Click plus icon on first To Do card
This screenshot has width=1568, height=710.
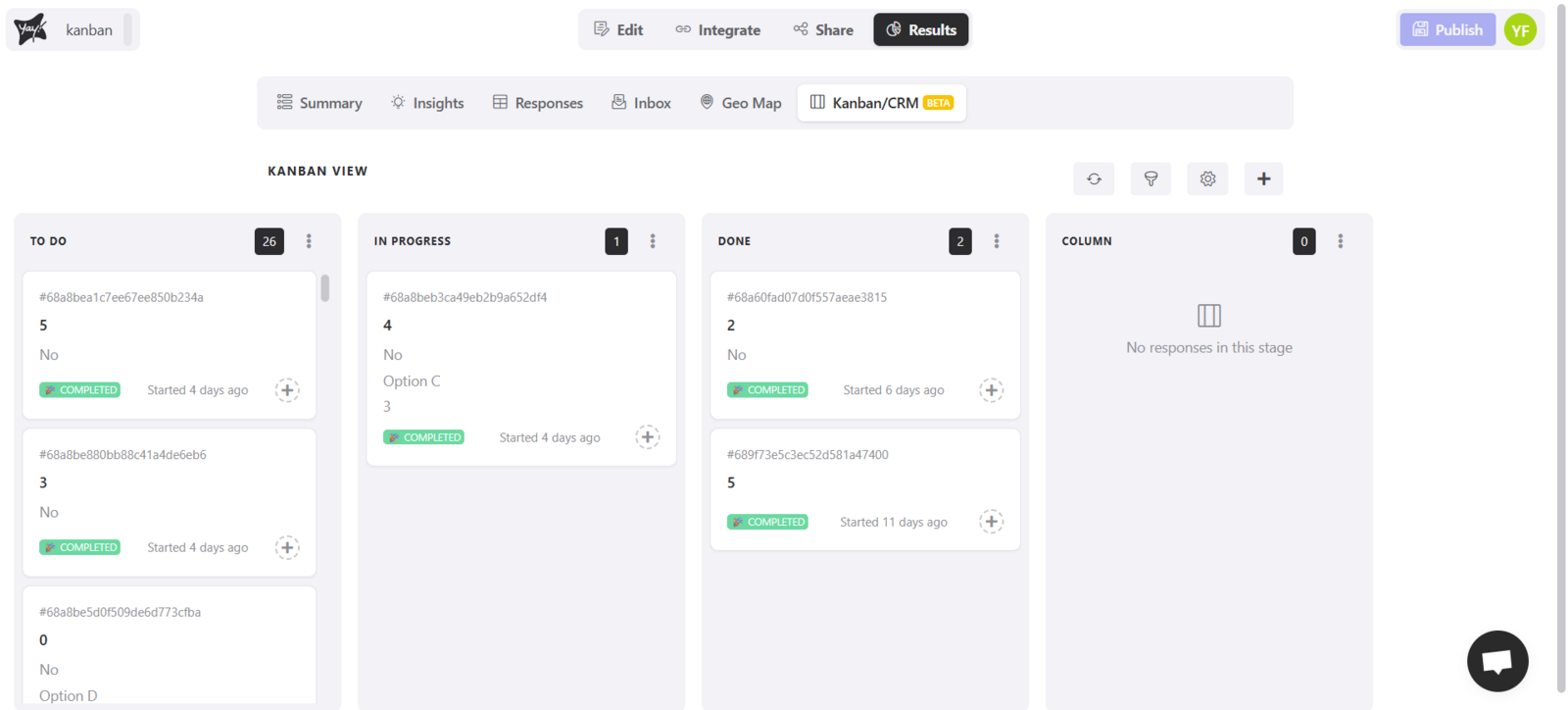[287, 390]
